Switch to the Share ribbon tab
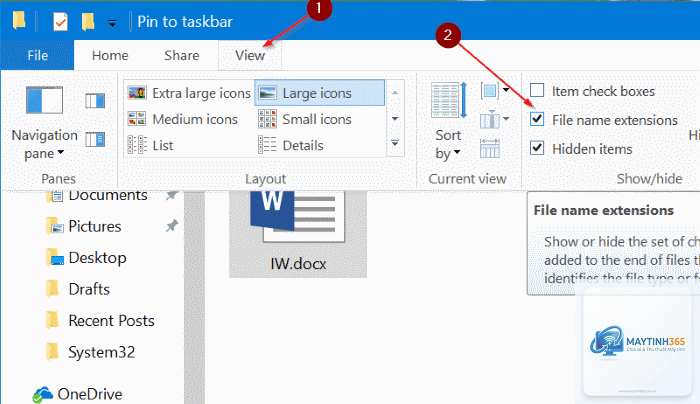The image size is (700, 404). 181,55
